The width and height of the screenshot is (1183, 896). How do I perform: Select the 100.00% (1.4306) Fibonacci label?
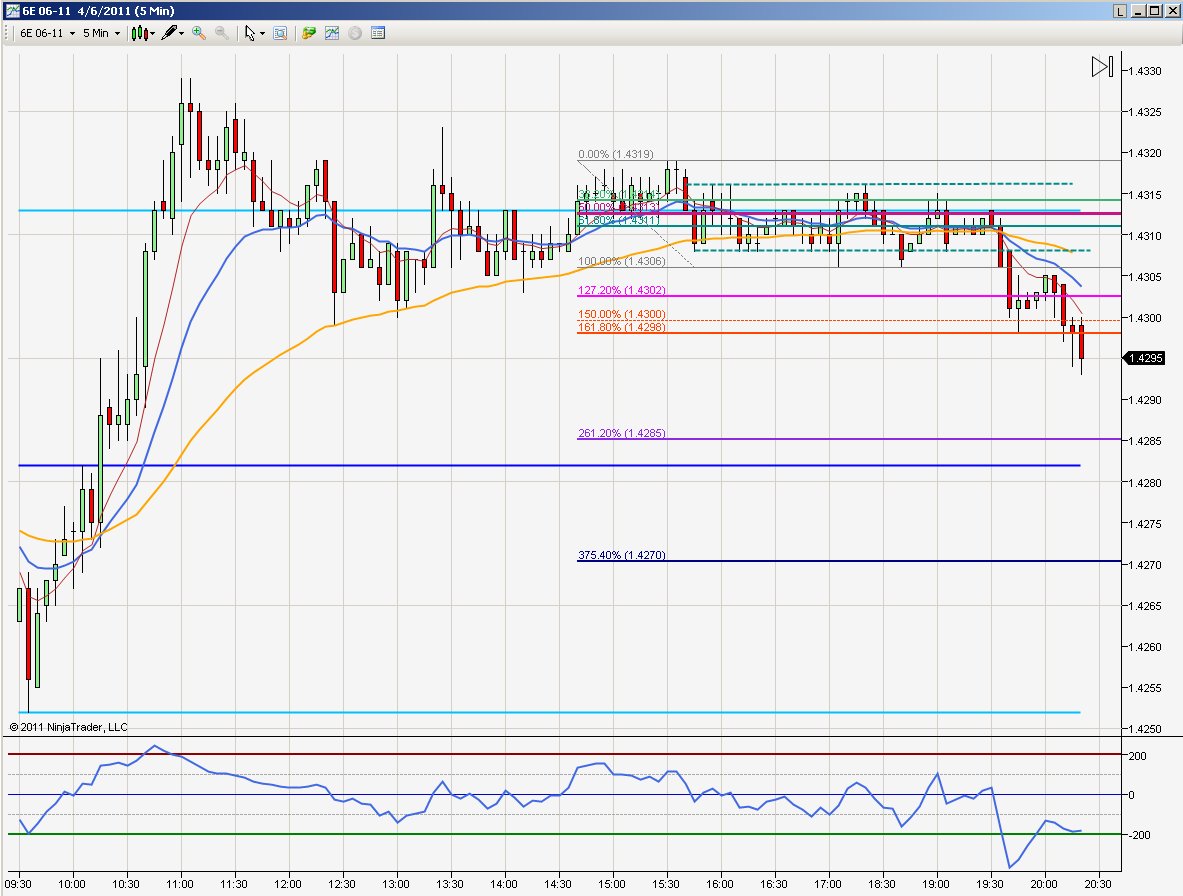coord(622,261)
